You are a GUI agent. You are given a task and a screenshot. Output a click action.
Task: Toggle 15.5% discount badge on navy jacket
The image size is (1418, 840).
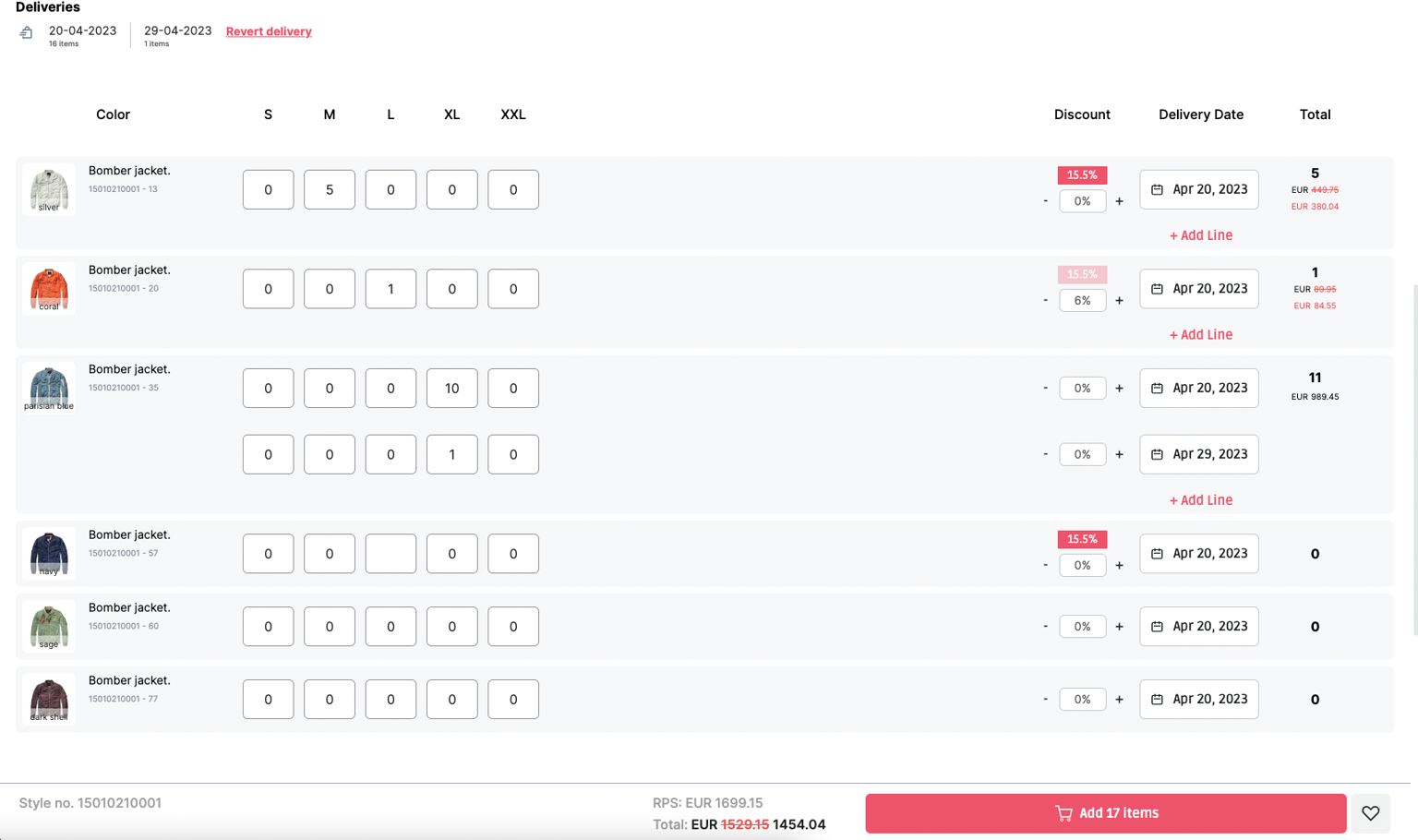[1082, 539]
